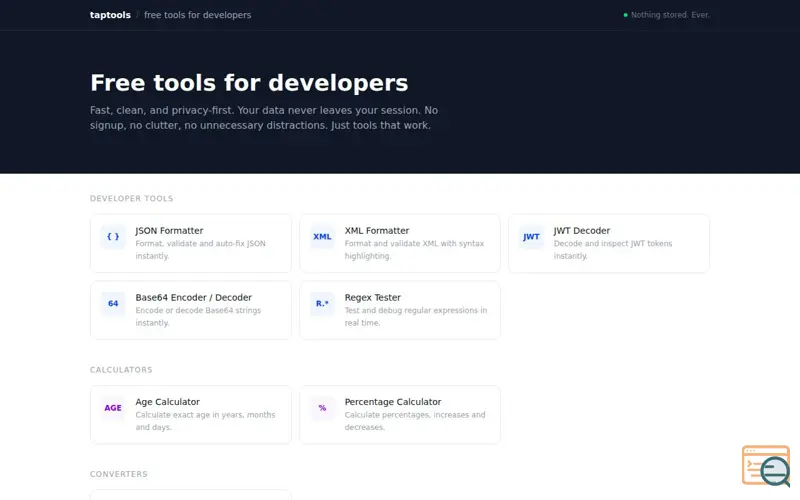The width and height of the screenshot is (800, 500).
Task: Click 'Format, validate and auto-fix JSON' description
Action: click(201, 250)
